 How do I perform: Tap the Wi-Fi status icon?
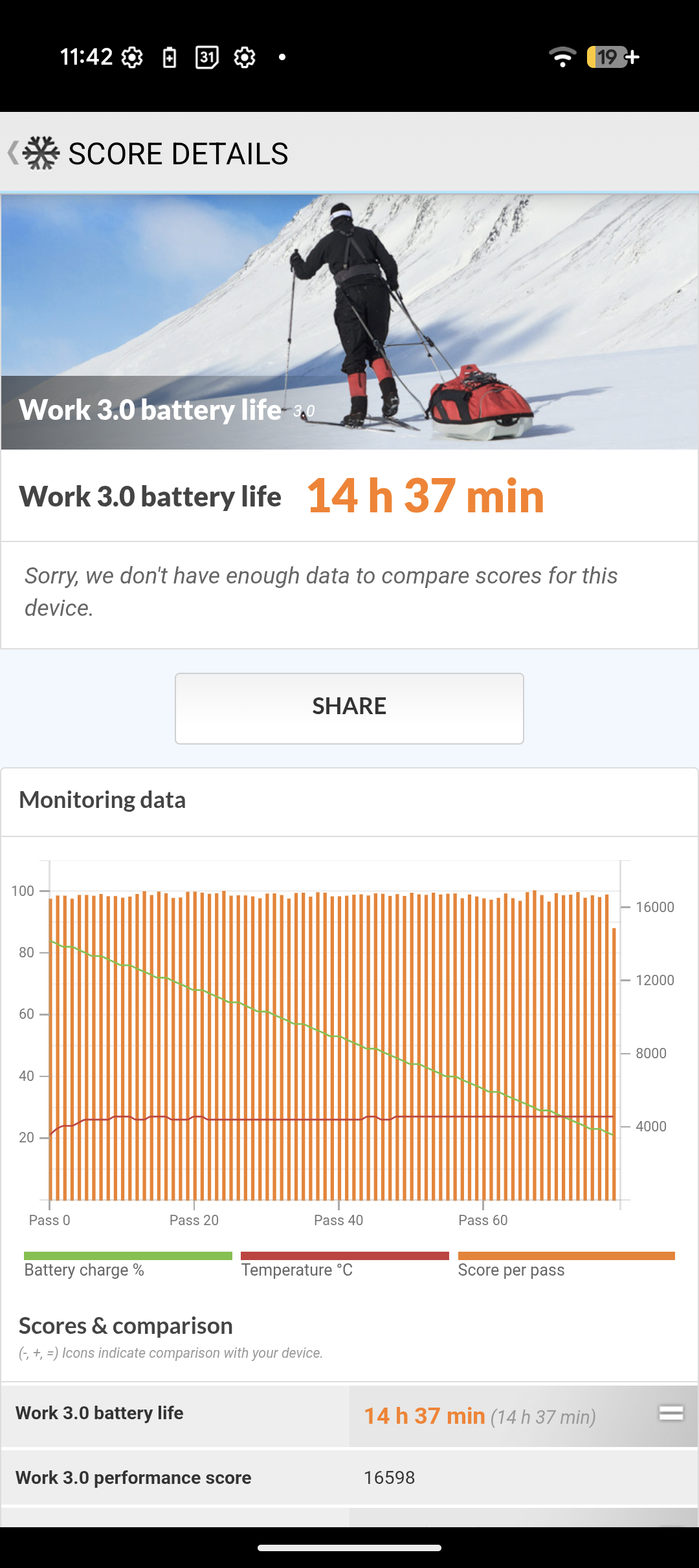click(x=562, y=58)
